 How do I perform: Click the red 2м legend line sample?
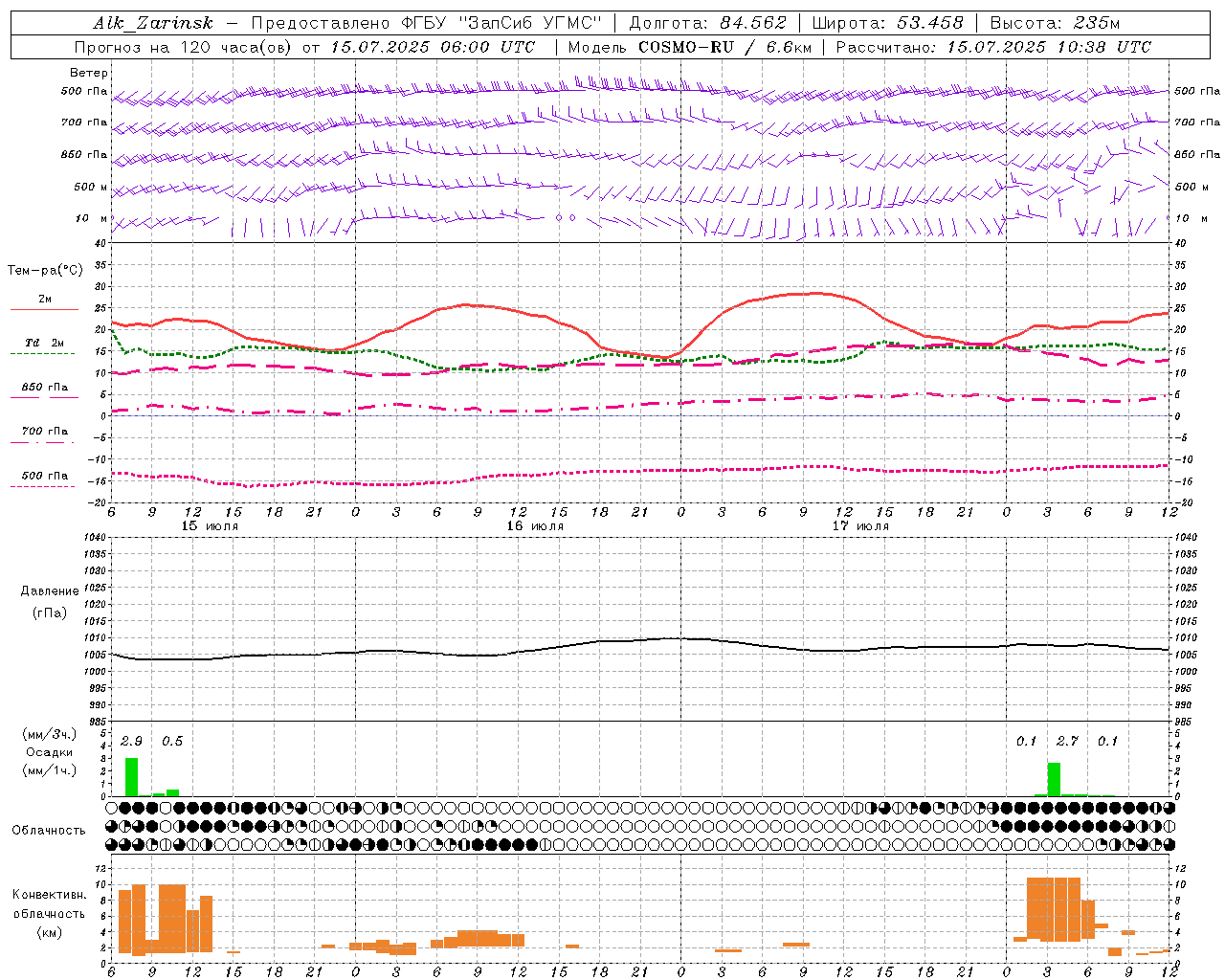coord(44,309)
